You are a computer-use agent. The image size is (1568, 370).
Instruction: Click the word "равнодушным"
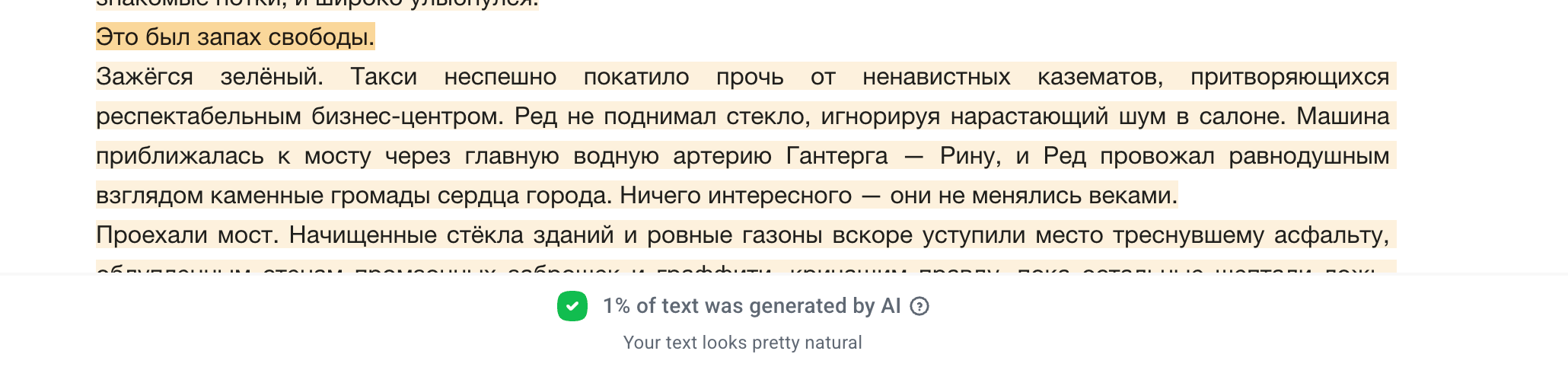click(x=1309, y=156)
